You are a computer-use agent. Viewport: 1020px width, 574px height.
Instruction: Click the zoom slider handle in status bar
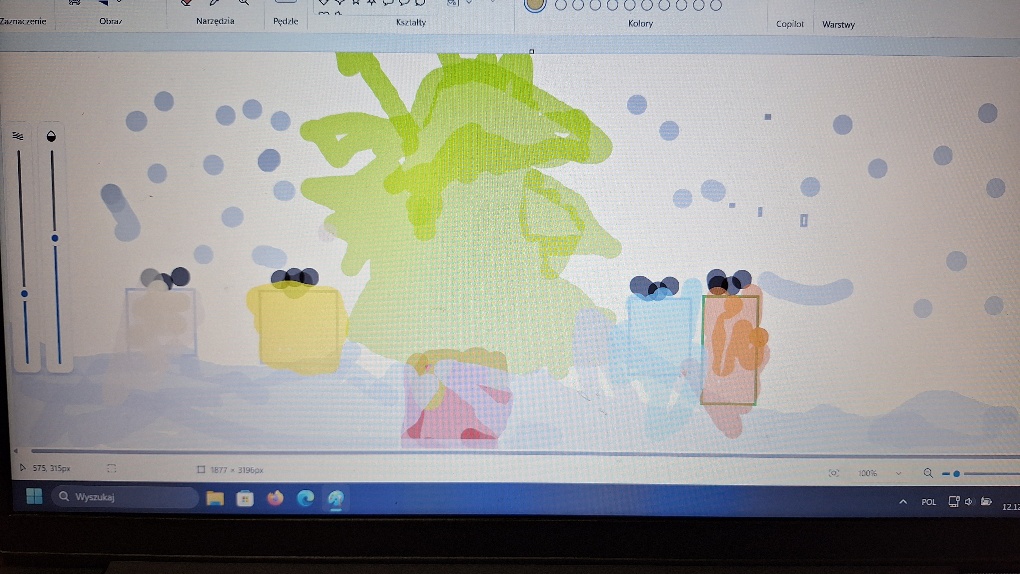956,473
